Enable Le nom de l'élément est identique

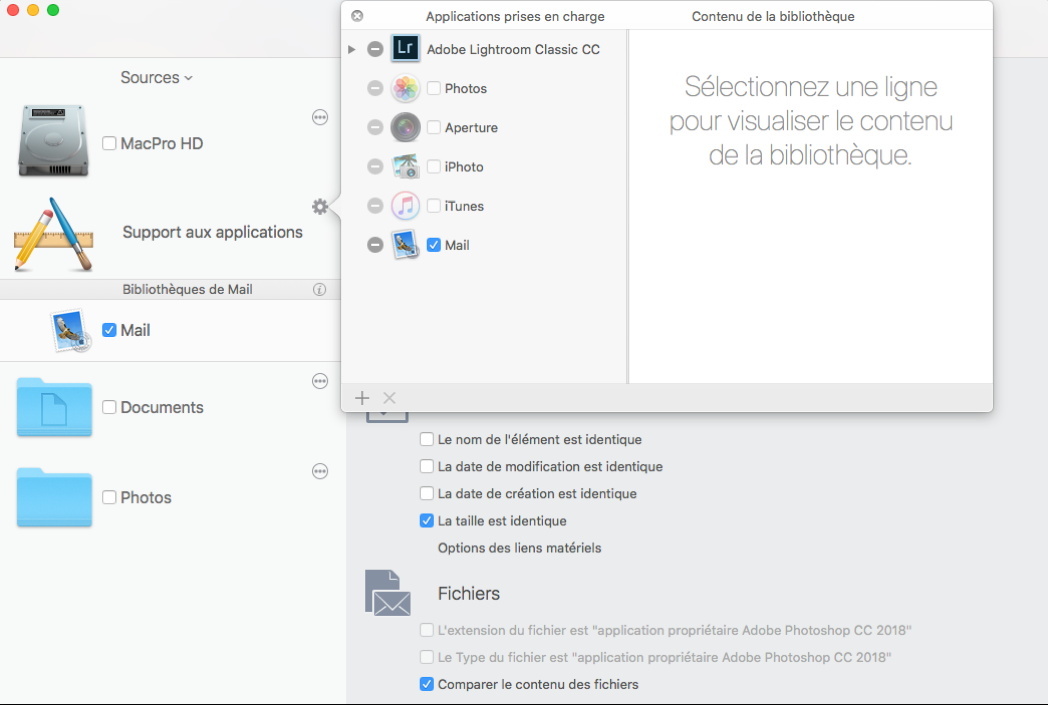426,439
